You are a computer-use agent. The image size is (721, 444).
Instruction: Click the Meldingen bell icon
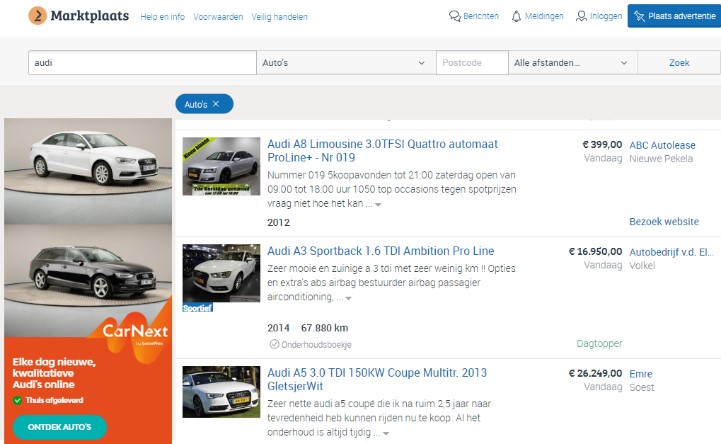516,16
